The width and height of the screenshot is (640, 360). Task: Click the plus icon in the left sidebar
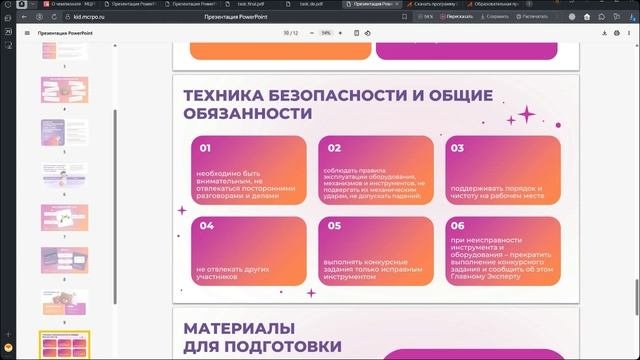coord(8,334)
